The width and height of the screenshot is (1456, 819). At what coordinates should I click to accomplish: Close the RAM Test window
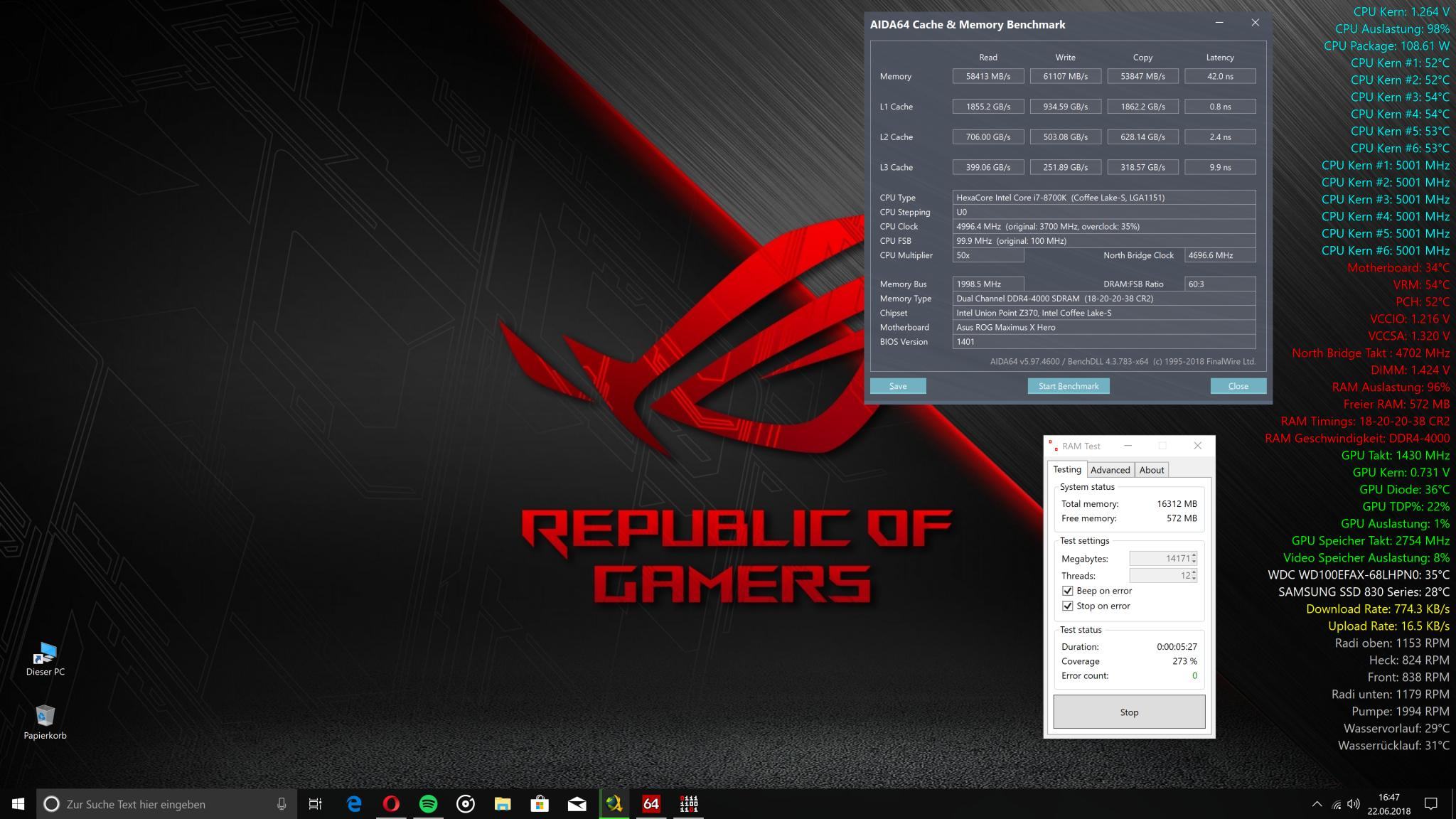pos(1197,446)
